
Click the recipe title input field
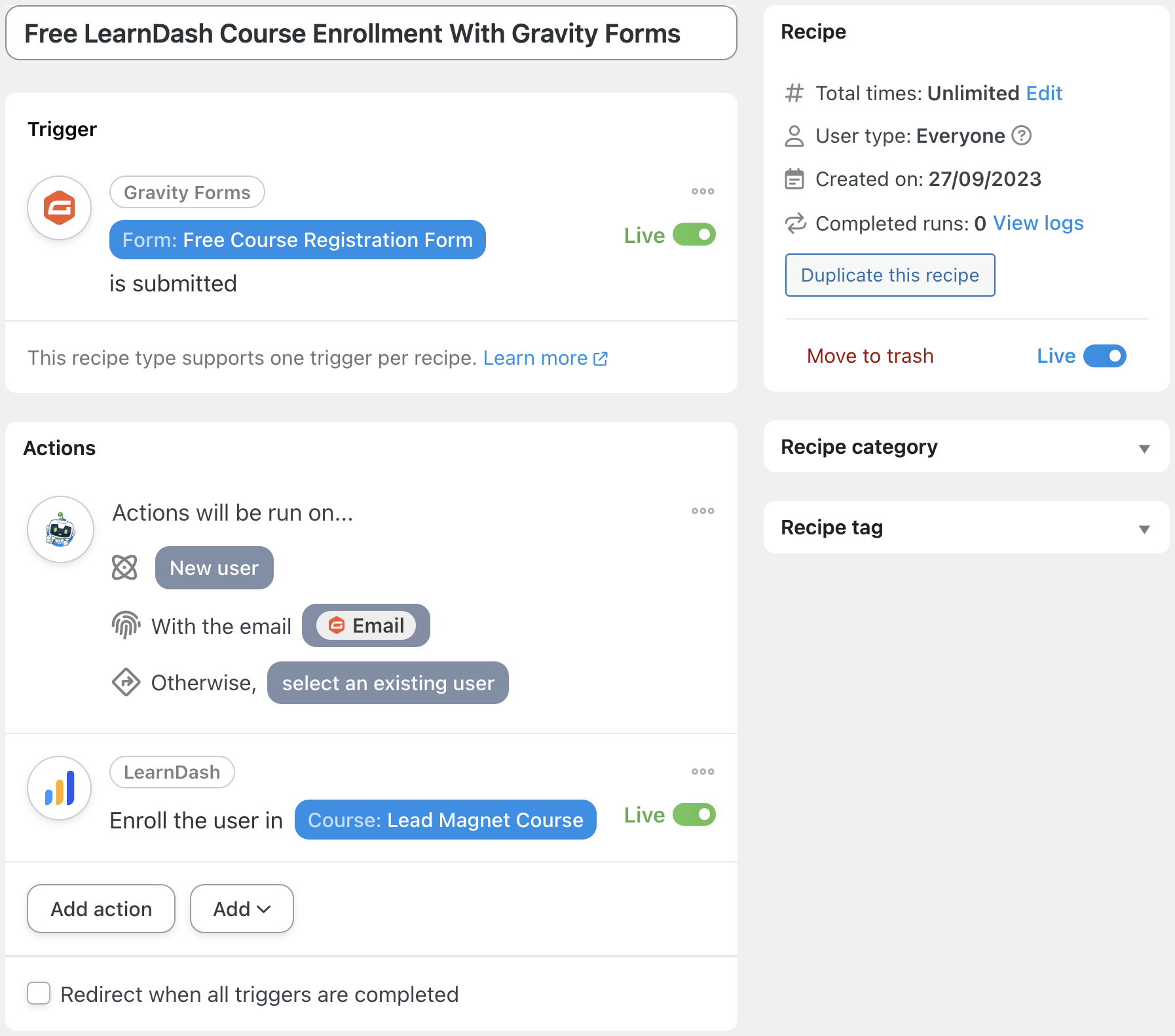[371, 33]
